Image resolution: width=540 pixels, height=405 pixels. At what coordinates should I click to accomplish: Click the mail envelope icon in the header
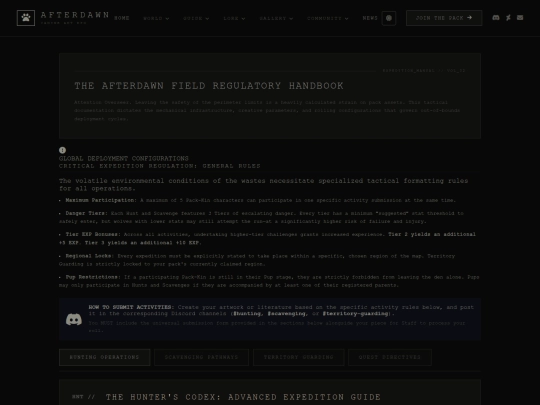point(520,18)
